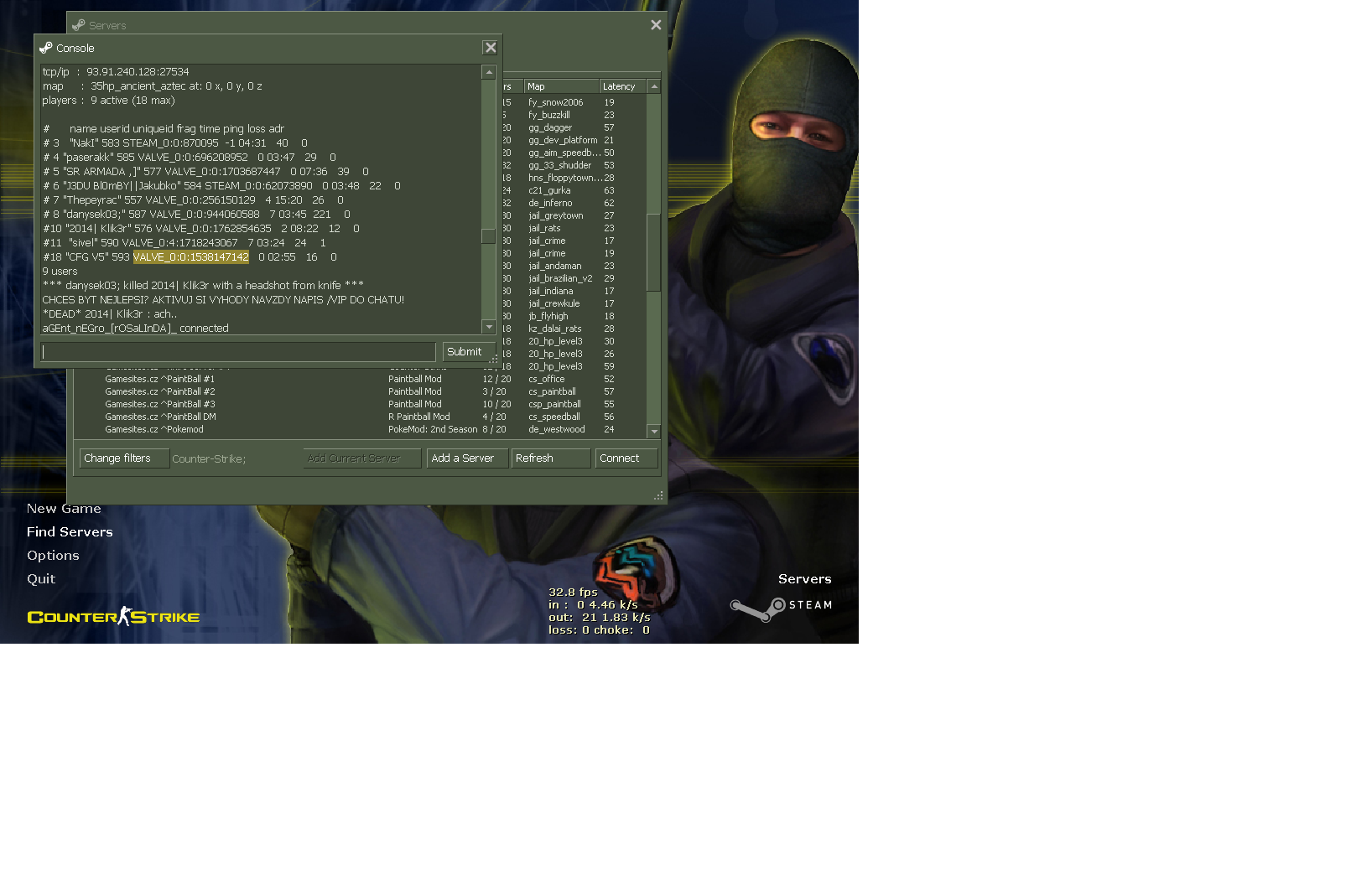Click console line for player "NakI"

pyautogui.click(x=175, y=143)
